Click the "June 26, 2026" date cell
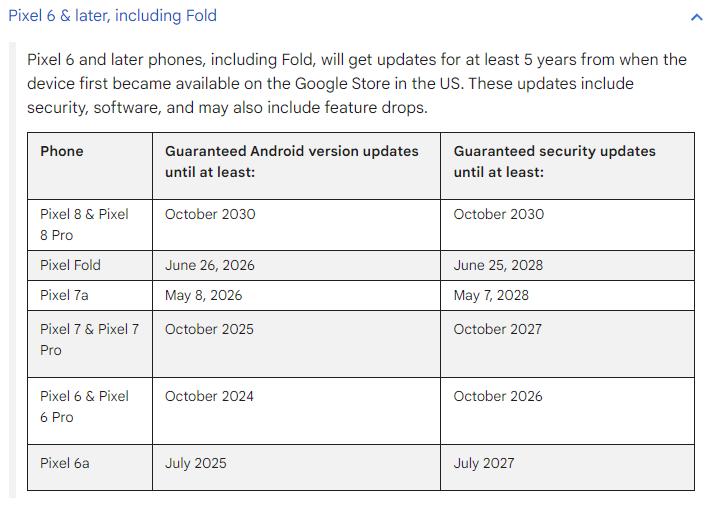The width and height of the screenshot is (709, 508). click(x=209, y=265)
